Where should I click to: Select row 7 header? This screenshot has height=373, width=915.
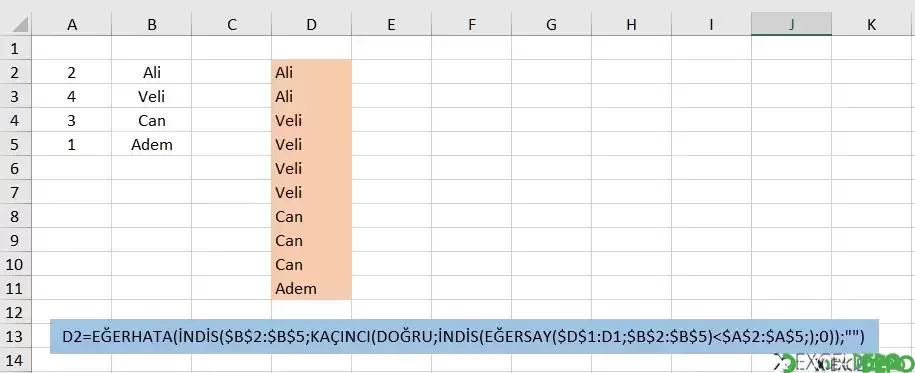(x=16, y=193)
